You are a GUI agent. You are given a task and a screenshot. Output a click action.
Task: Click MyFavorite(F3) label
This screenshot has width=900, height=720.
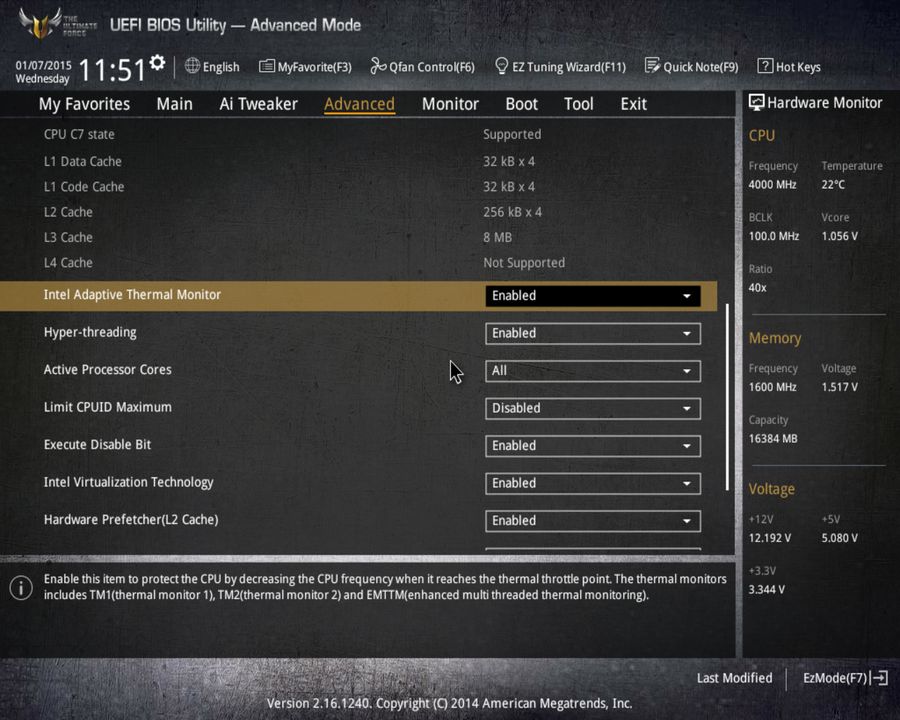(x=315, y=67)
